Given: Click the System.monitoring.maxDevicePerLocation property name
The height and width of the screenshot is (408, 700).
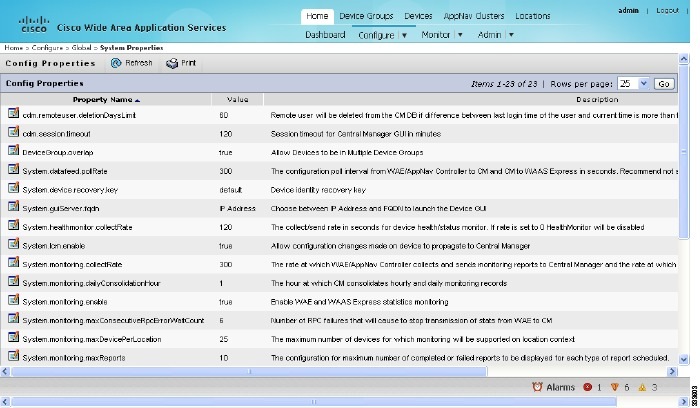Looking at the screenshot, I should 92,339.
